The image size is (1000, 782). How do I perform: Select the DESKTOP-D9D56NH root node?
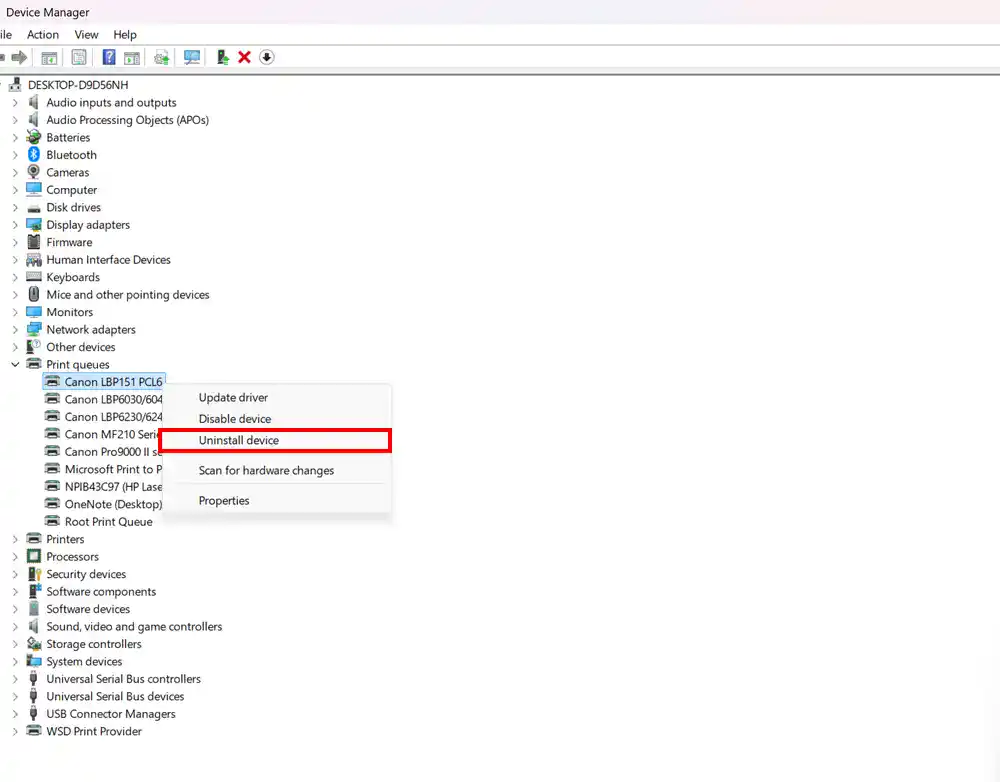point(78,85)
